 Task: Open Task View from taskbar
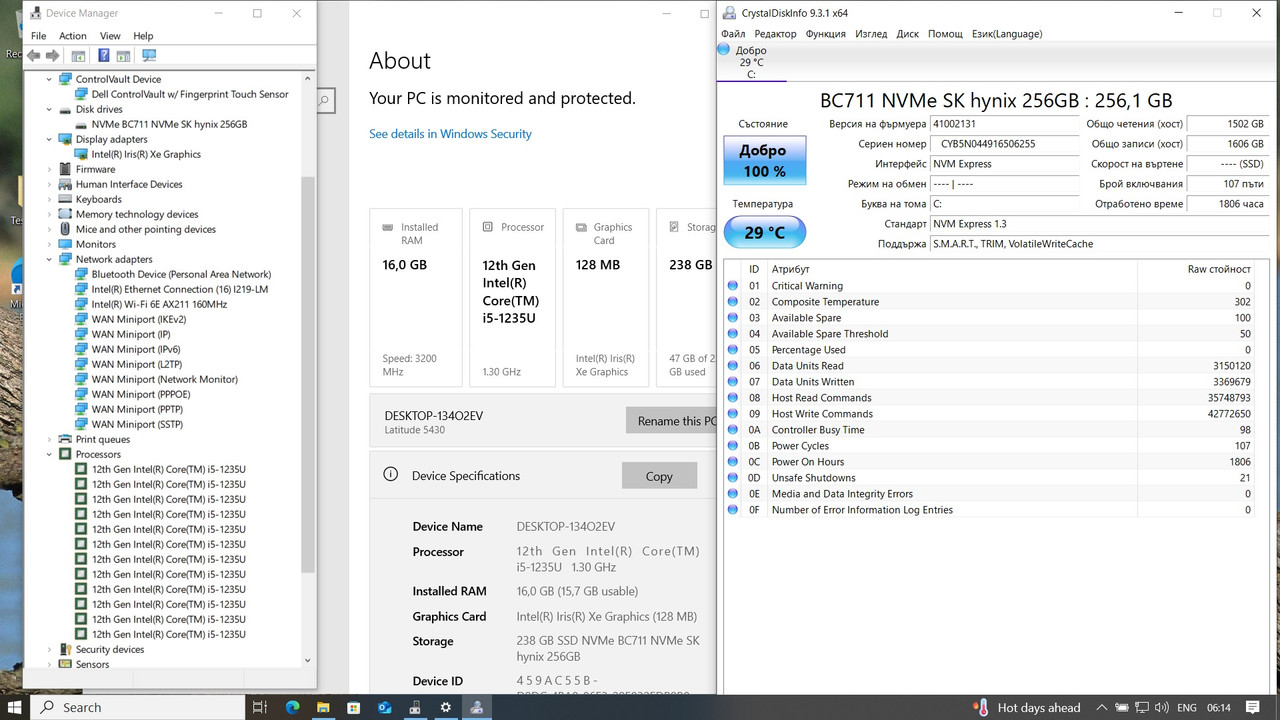259,707
